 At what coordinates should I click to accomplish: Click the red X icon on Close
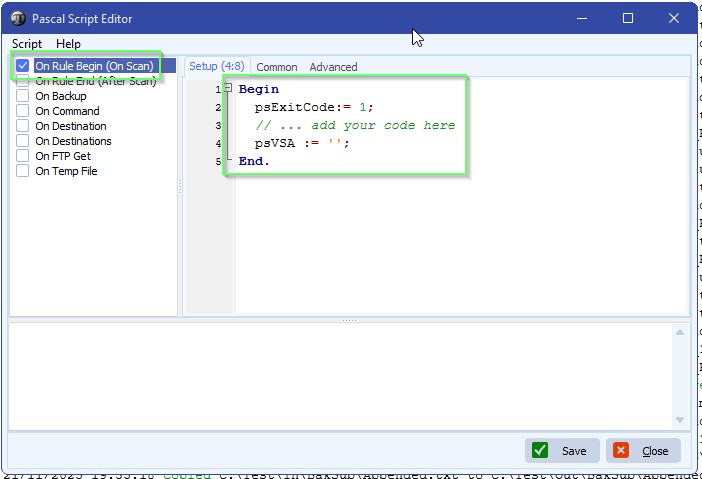click(x=621, y=450)
